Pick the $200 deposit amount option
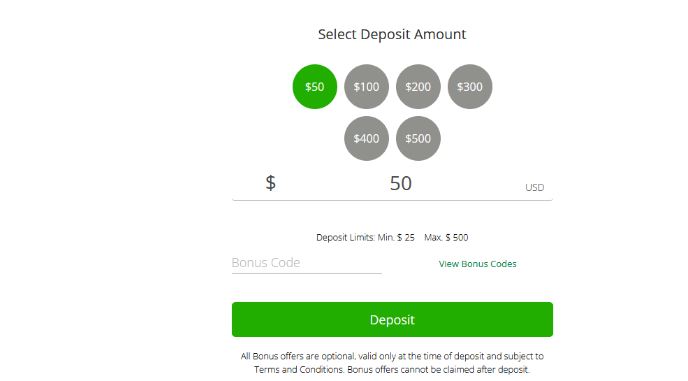The width and height of the screenshot is (688, 381). pos(418,86)
